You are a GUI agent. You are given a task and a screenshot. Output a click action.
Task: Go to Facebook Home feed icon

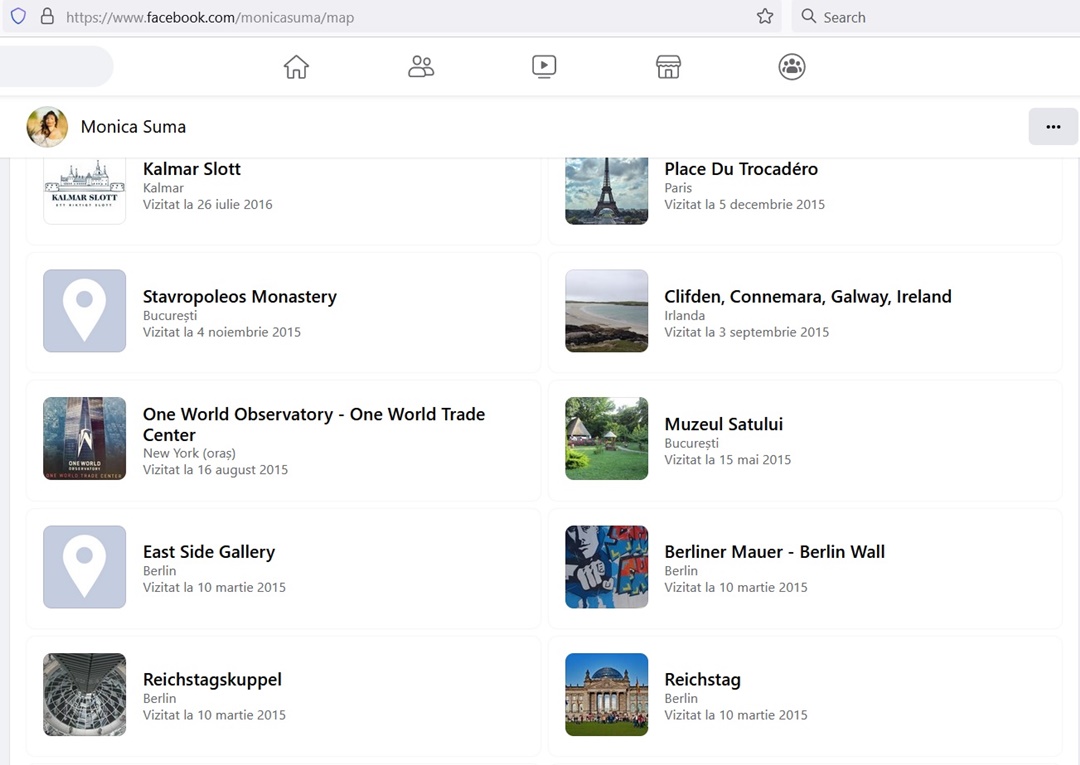coord(296,67)
